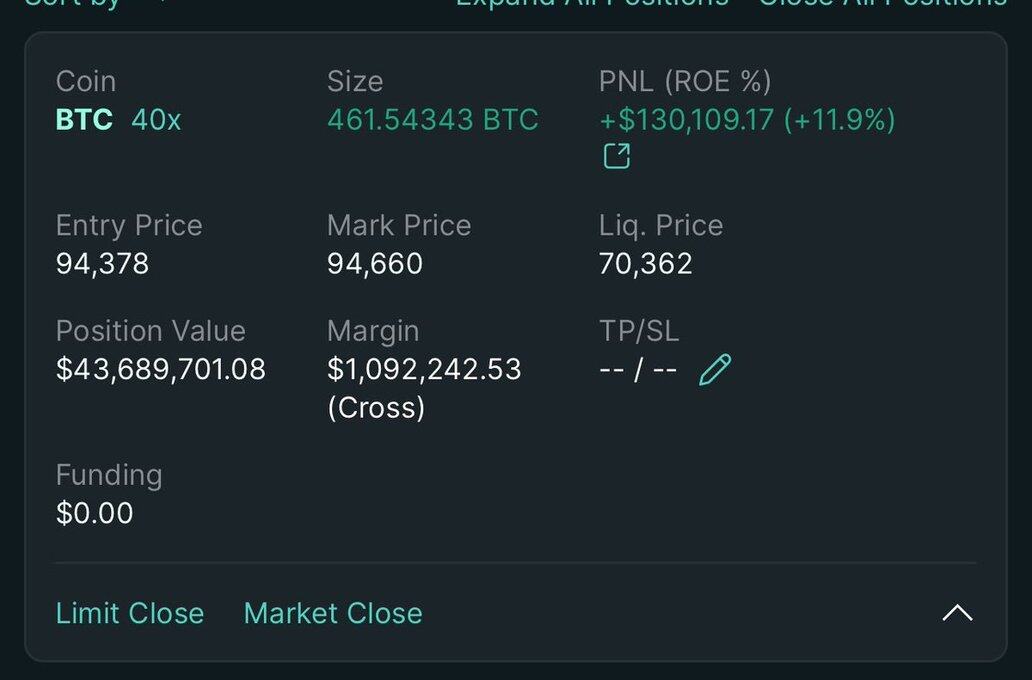This screenshot has width=1032, height=680.
Task: Adjust the 40x leverage label
Action: [156, 120]
